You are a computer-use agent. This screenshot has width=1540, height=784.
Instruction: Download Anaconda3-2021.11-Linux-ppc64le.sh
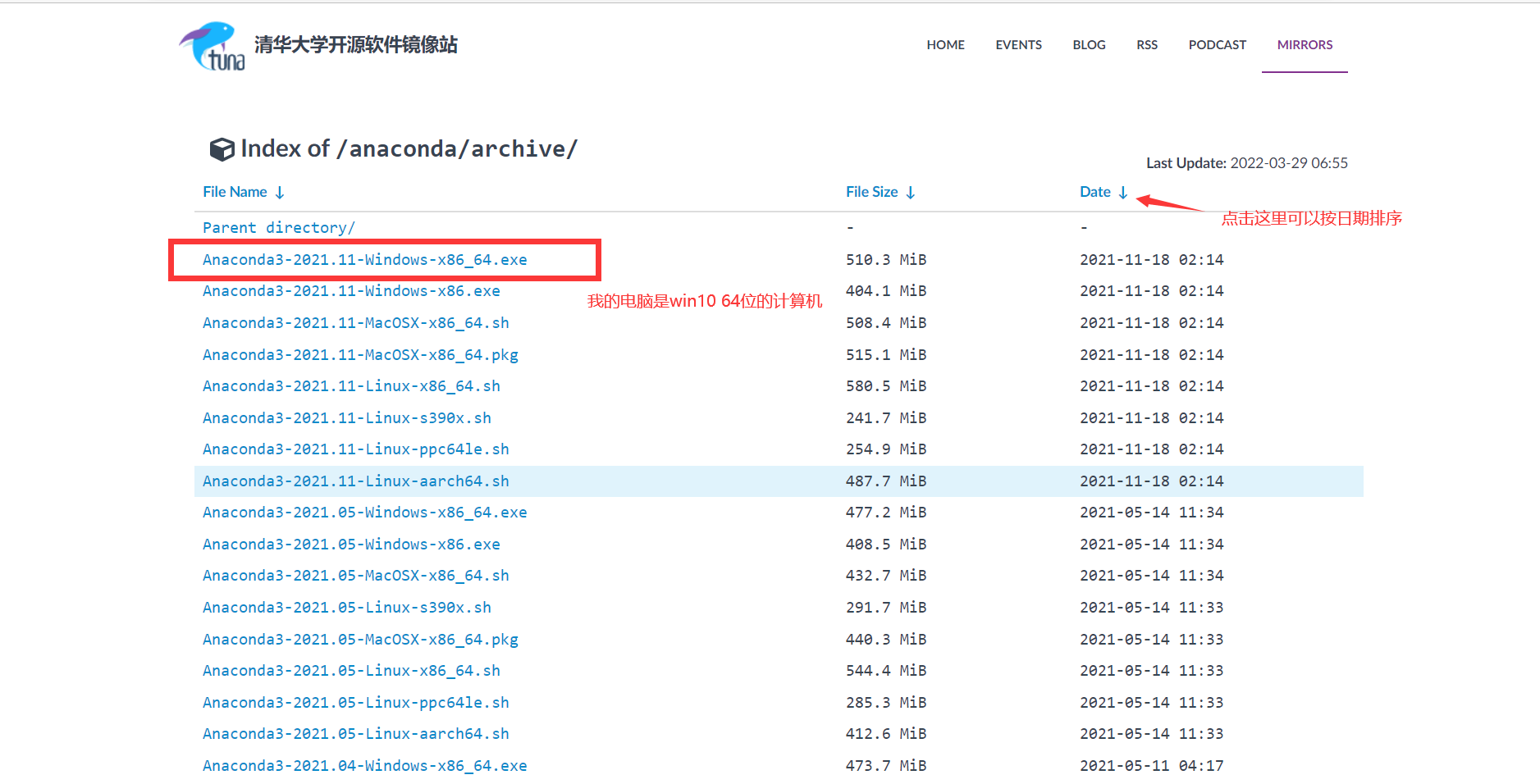[x=356, y=449]
